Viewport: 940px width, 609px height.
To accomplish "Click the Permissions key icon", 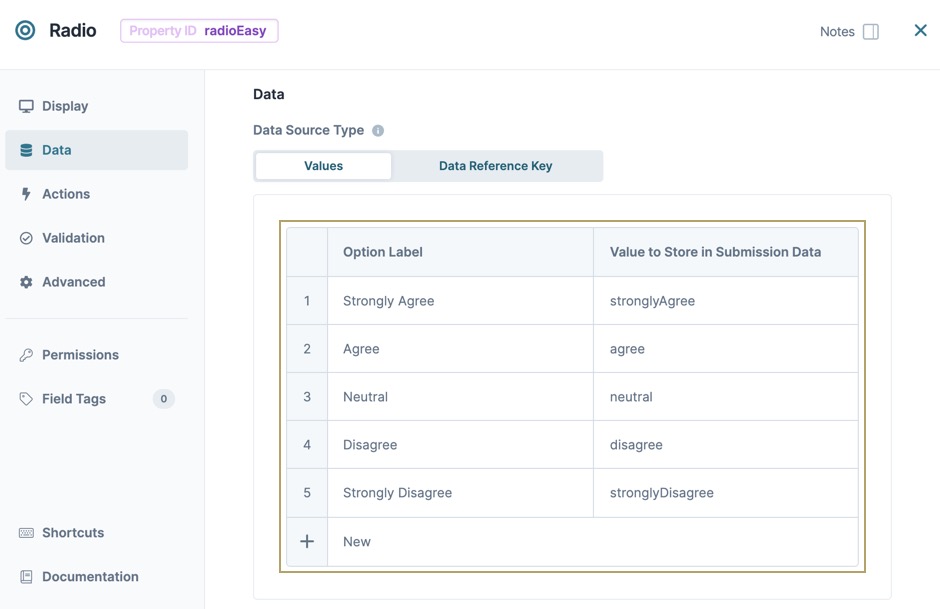I will [x=26, y=355].
